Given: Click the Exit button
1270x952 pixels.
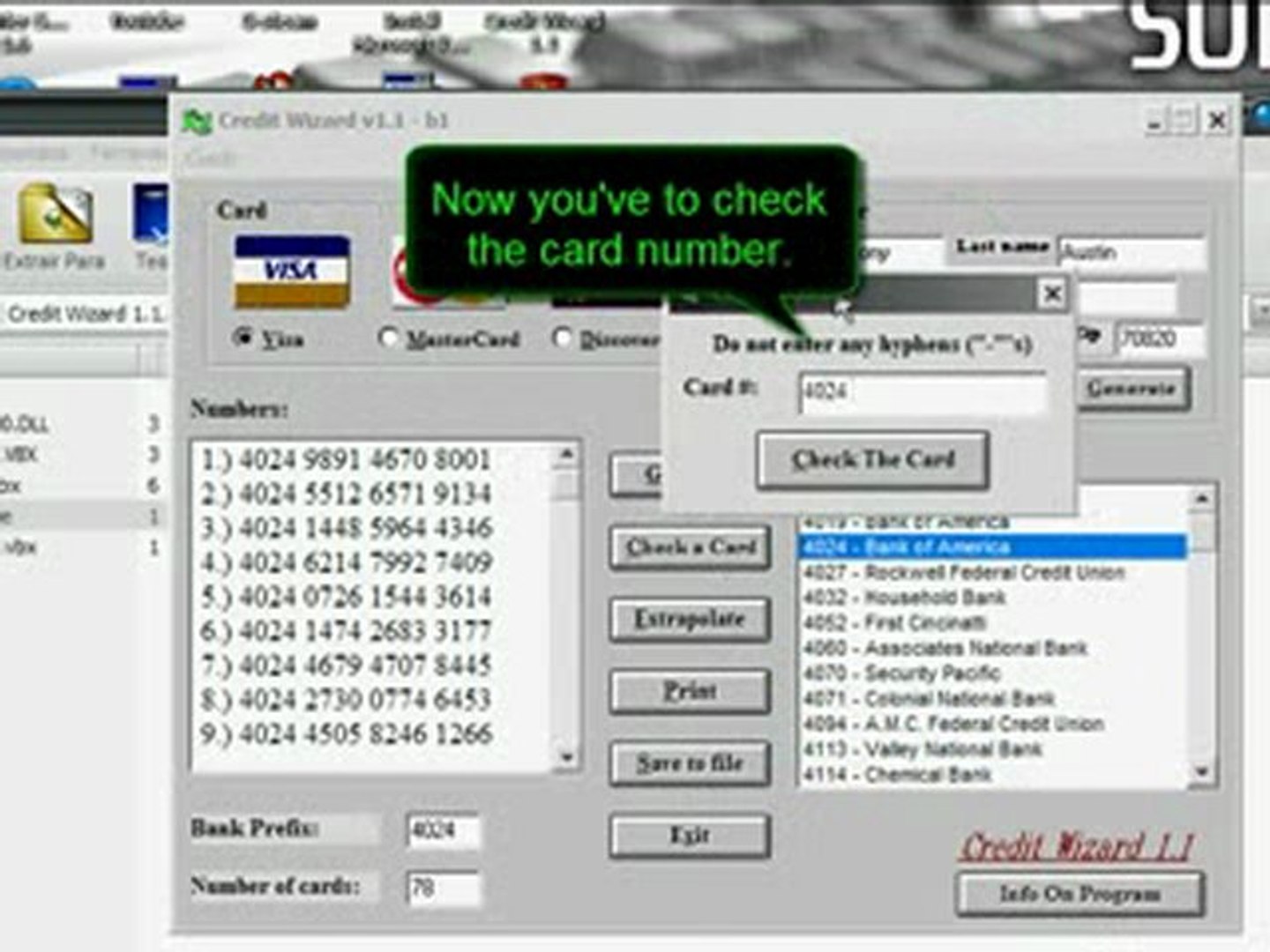Looking at the screenshot, I should pyautogui.click(x=691, y=835).
